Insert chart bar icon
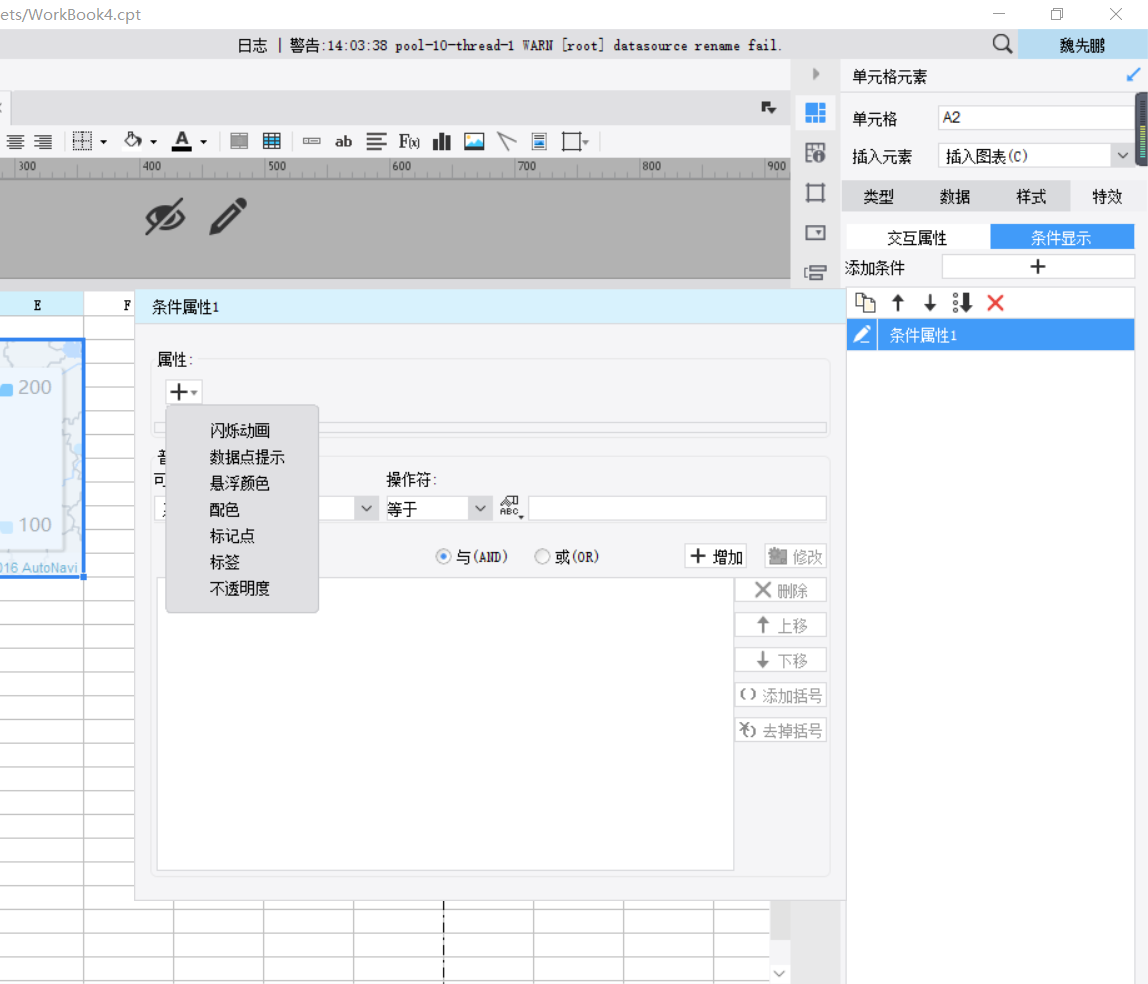This screenshot has height=984, width=1148. tap(441, 141)
